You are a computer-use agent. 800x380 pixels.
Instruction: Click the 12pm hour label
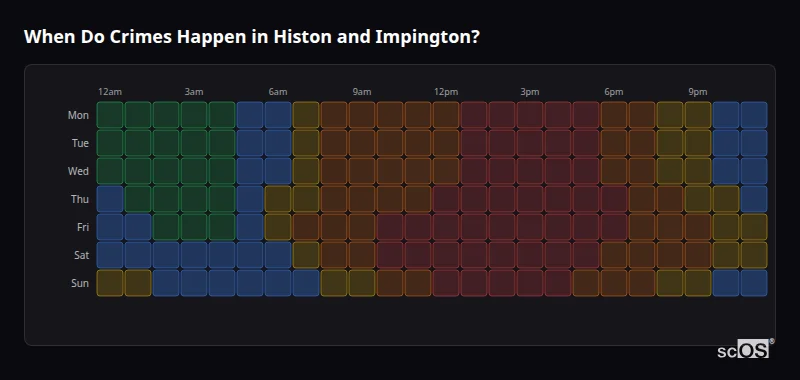click(446, 92)
